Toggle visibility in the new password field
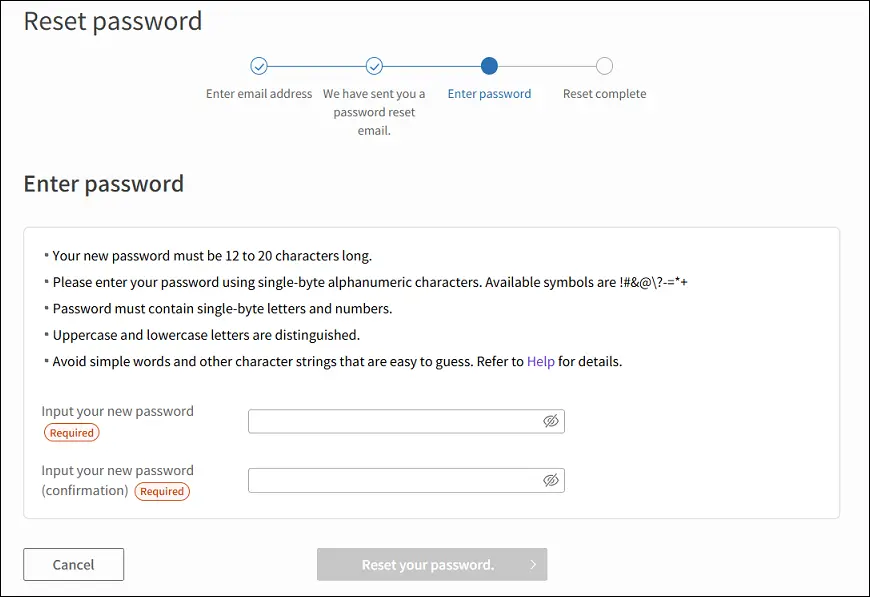Image resolution: width=870 pixels, height=597 pixels. tap(550, 421)
